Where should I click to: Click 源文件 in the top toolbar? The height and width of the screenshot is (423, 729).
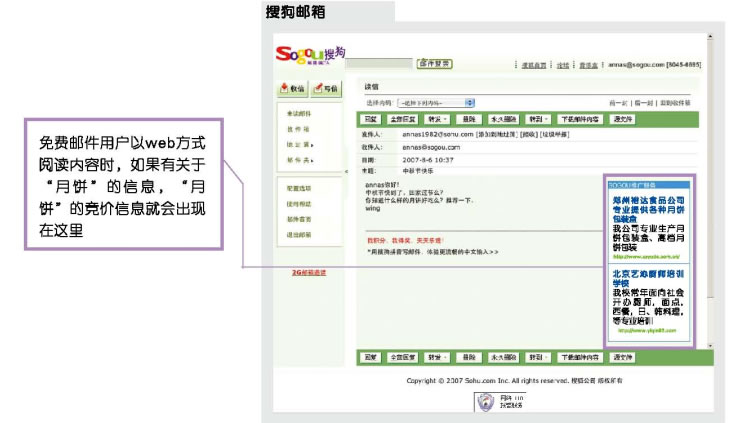[623, 119]
